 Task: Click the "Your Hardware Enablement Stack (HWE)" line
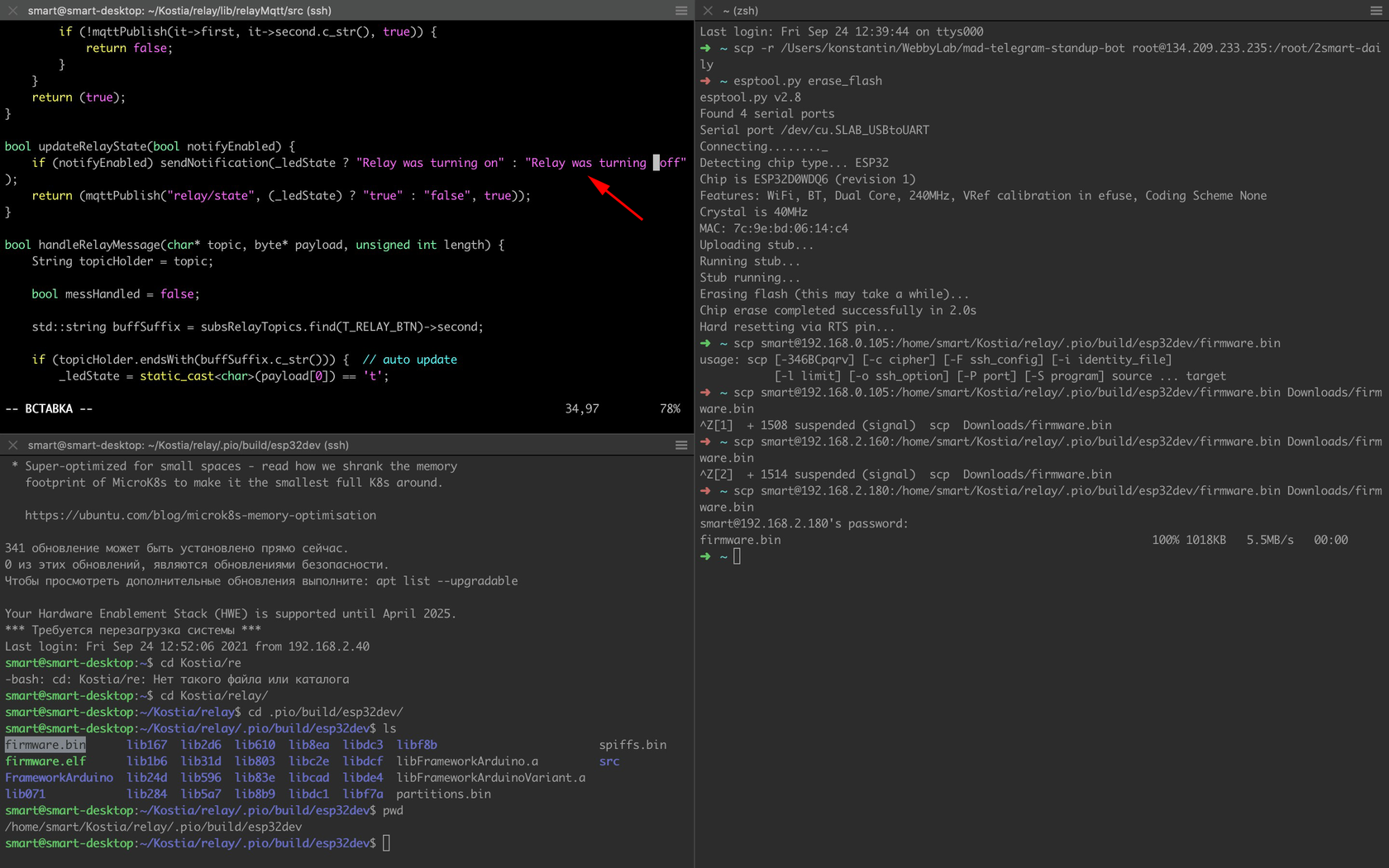[x=231, y=613]
